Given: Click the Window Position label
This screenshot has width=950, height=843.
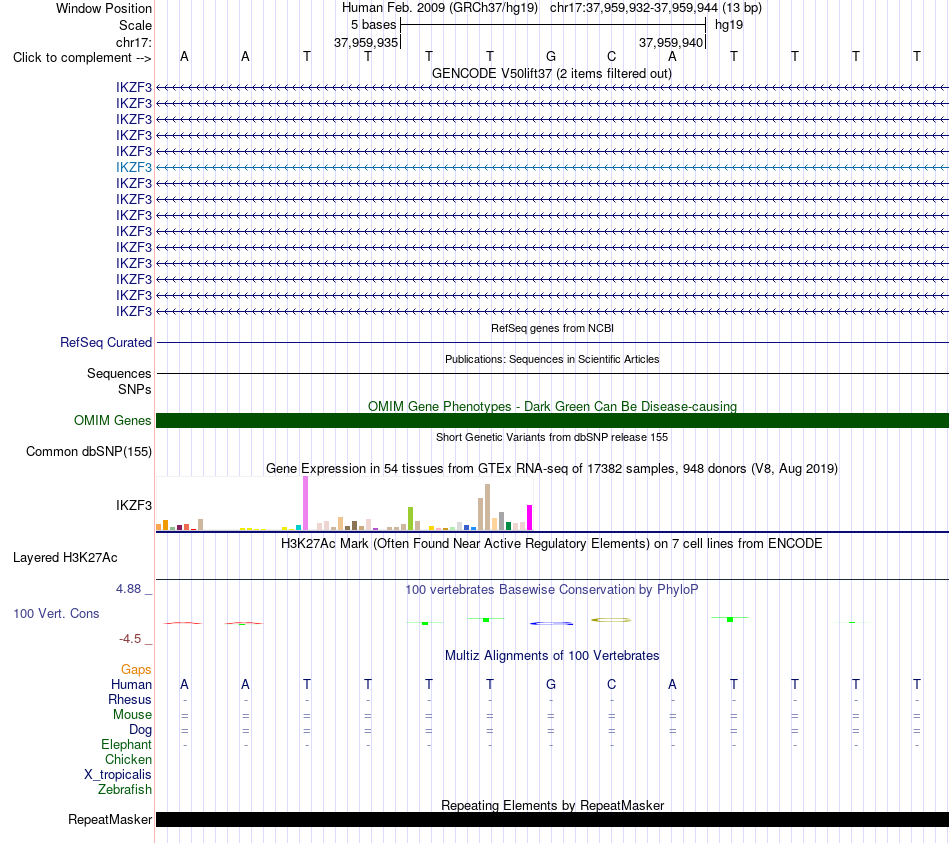Looking at the screenshot, I should coord(104,8).
